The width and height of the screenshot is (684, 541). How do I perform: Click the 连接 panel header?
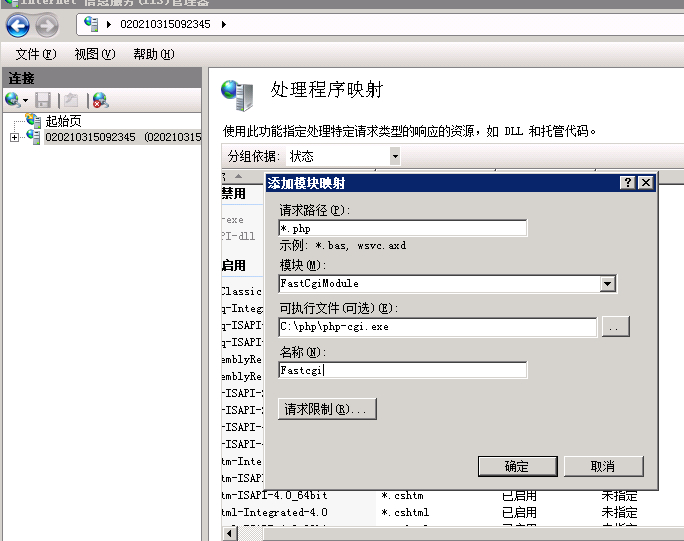[102, 78]
